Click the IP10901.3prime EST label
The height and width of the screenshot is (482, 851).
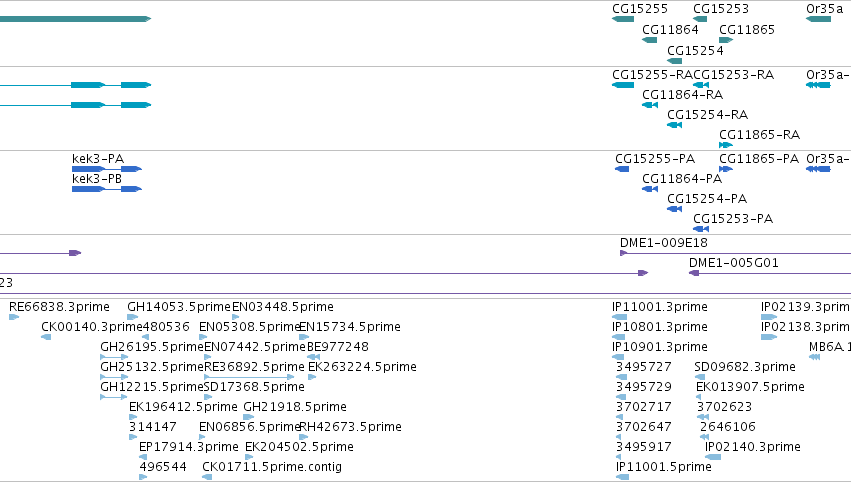pyautogui.click(x=660, y=347)
